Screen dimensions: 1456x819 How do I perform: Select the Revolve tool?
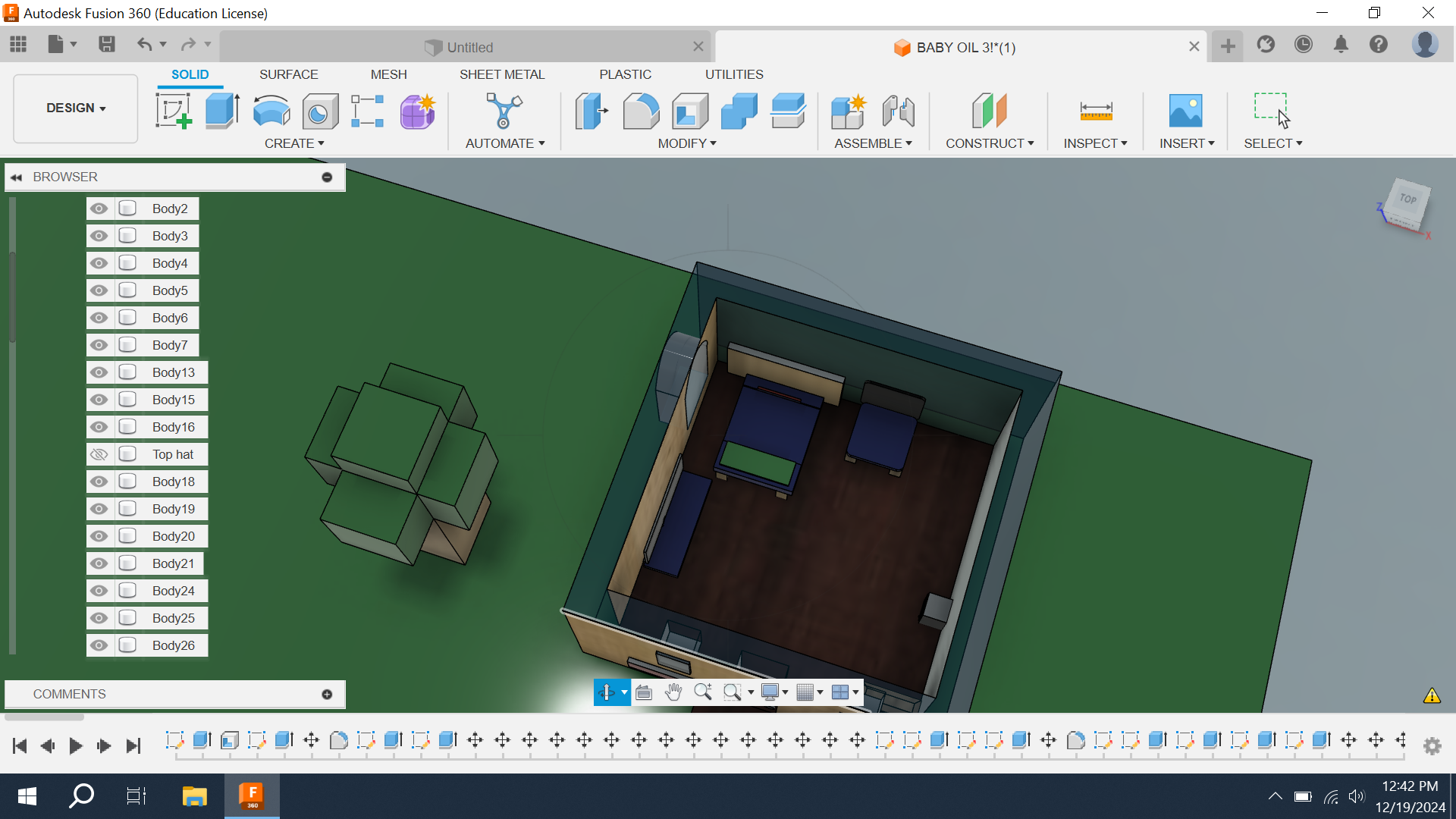tap(271, 111)
